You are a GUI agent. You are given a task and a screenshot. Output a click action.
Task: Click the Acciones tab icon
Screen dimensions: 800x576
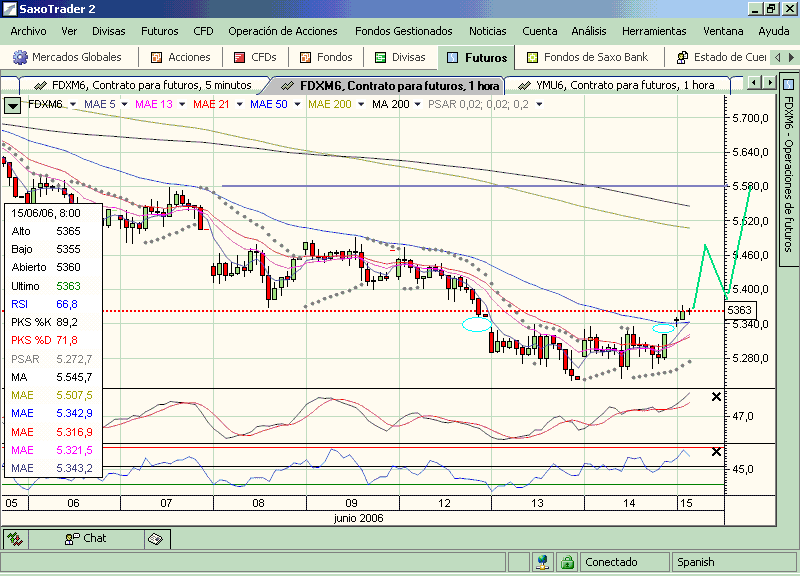[157, 58]
